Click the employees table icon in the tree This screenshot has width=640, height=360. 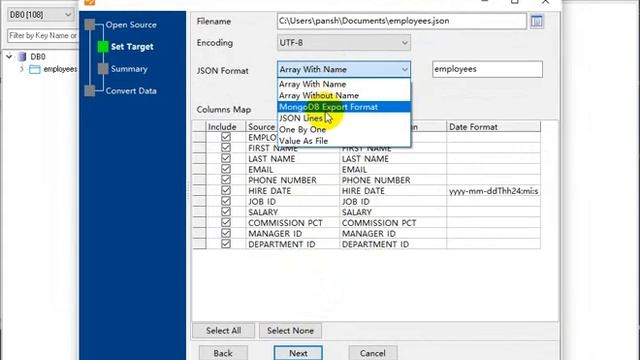pos(35,69)
